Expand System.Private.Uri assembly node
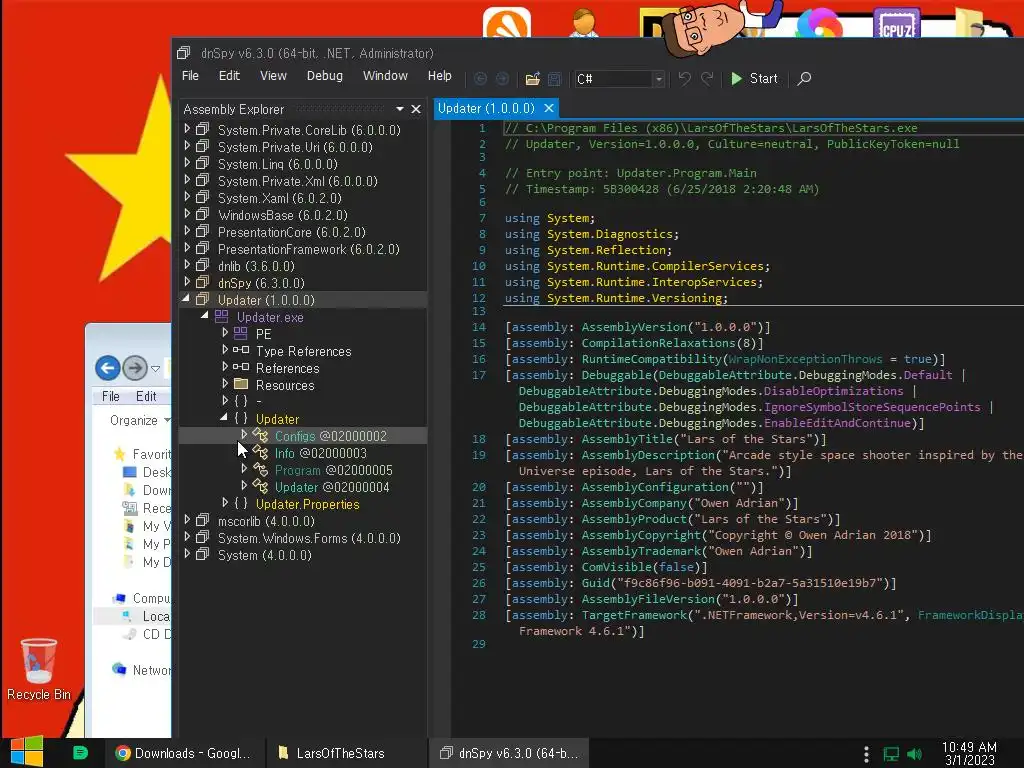The width and height of the screenshot is (1024, 768). coord(187,146)
